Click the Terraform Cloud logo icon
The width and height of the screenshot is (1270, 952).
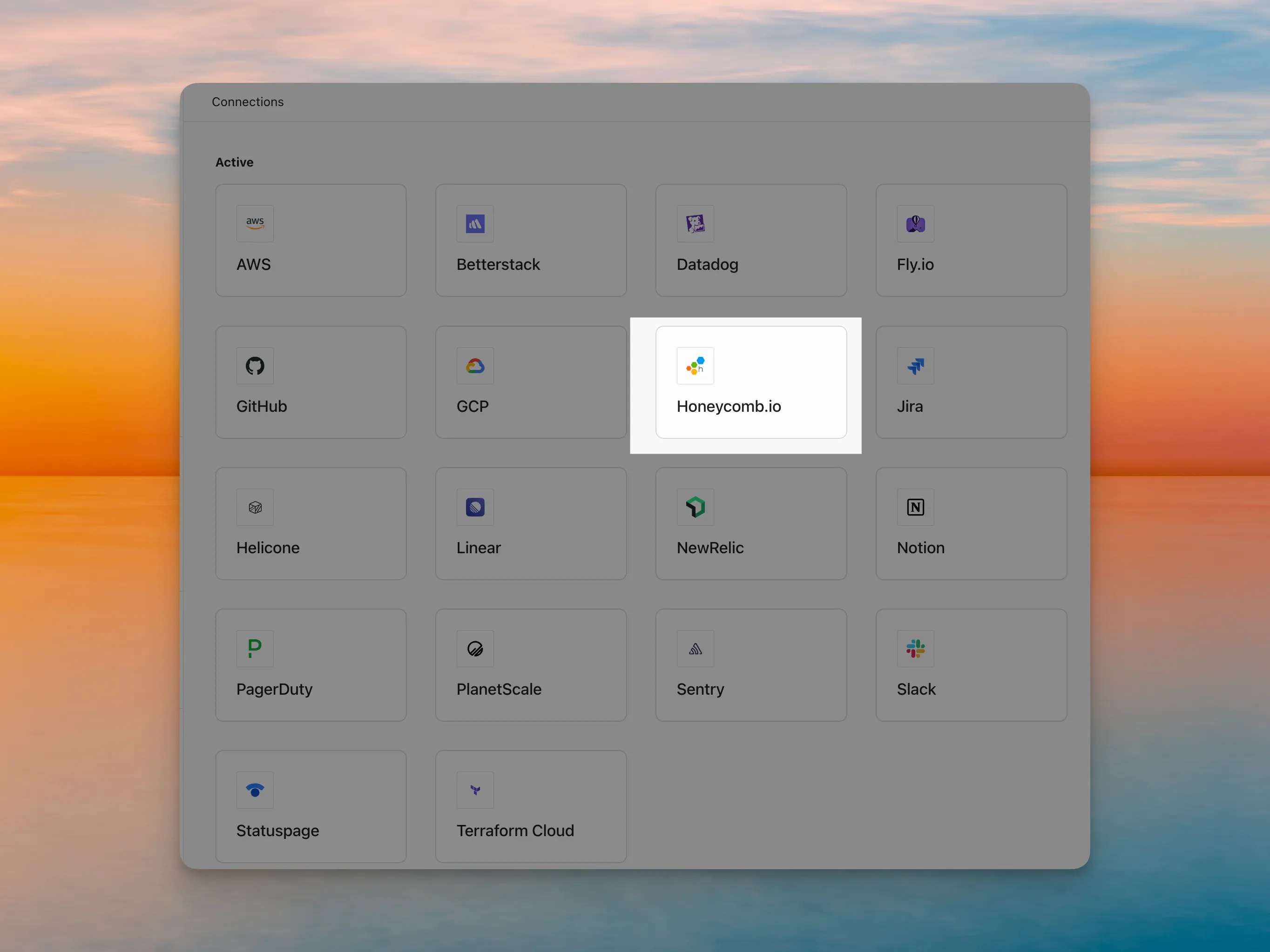[x=475, y=790]
